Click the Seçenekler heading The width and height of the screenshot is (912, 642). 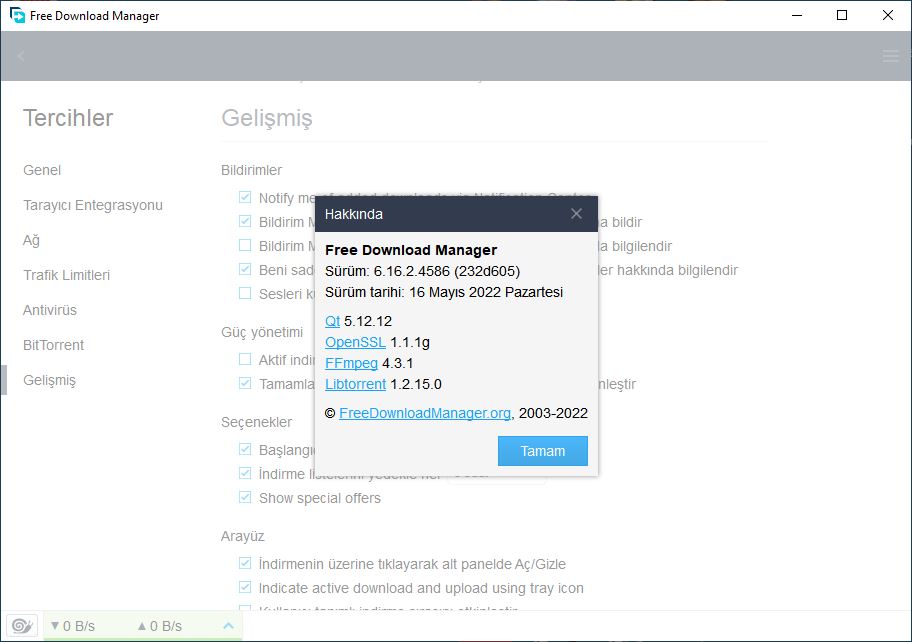(256, 422)
